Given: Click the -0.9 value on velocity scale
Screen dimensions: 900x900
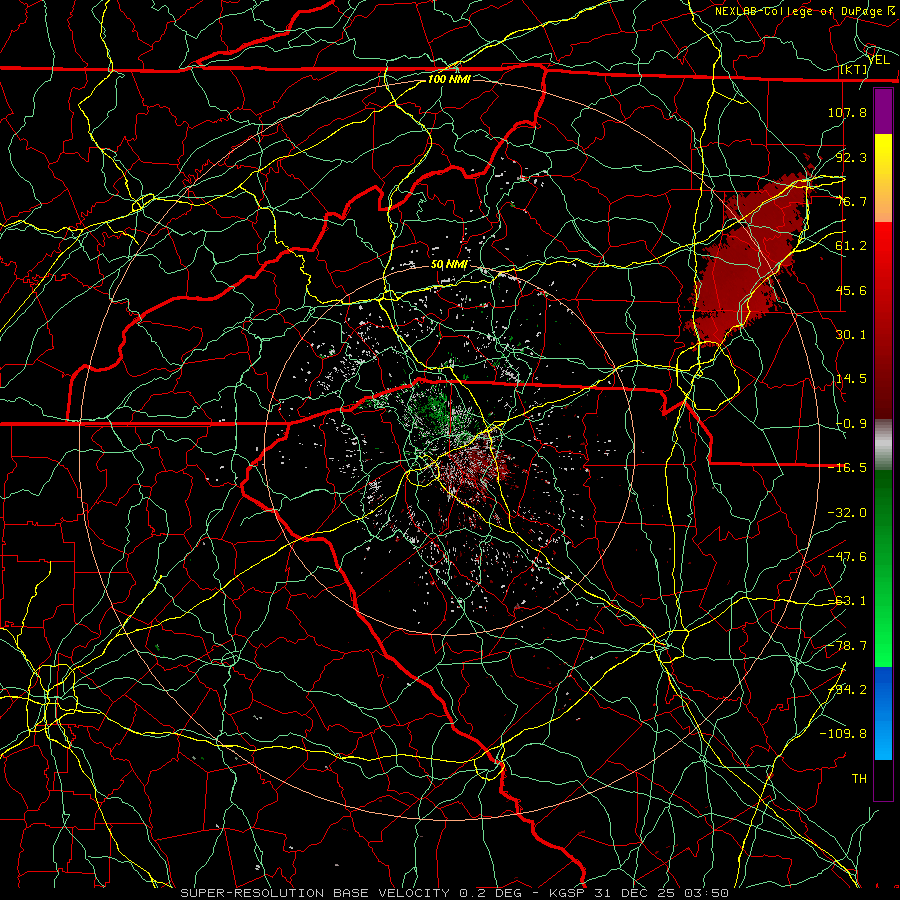Looking at the screenshot, I should (851, 424).
